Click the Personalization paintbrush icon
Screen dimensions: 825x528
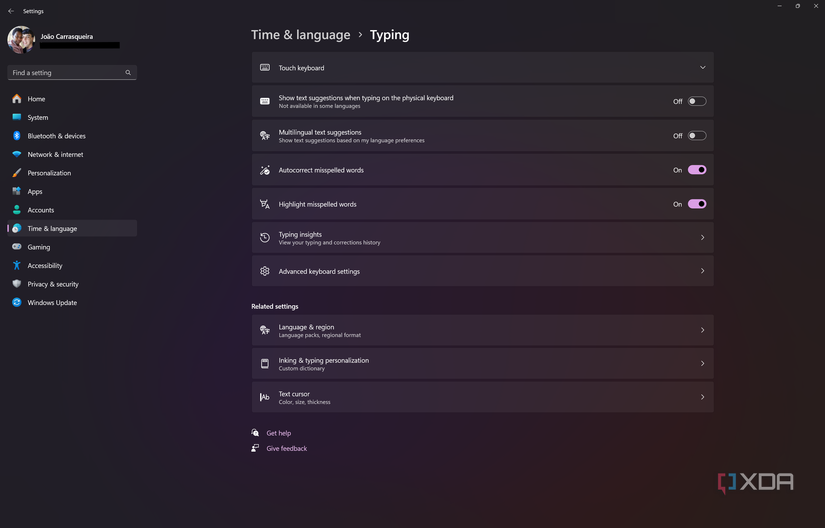(x=17, y=173)
